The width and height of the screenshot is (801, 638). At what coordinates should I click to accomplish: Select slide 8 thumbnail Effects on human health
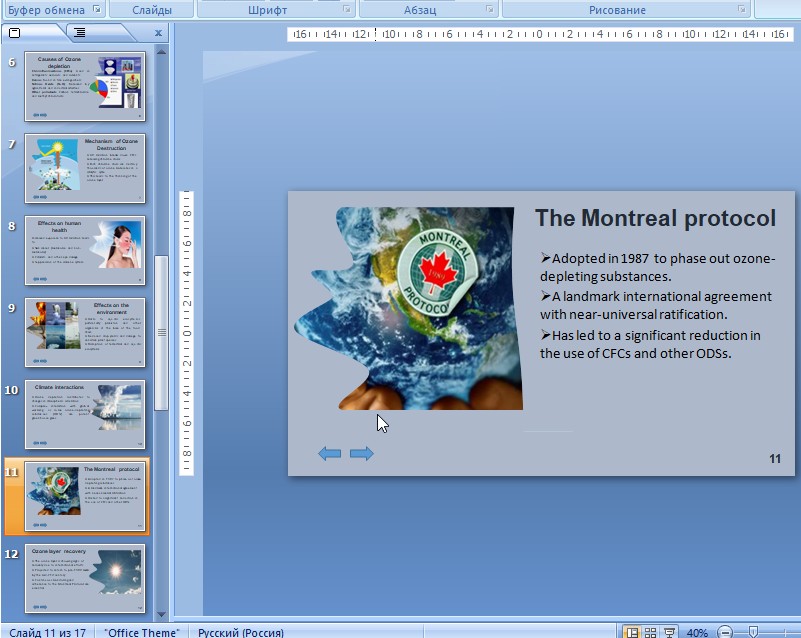(x=85, y=250)
